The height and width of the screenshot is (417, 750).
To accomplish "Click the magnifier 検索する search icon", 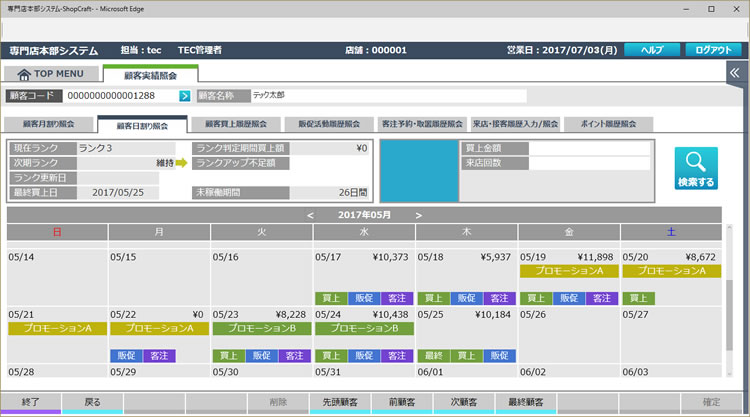I will coord(695,168).
